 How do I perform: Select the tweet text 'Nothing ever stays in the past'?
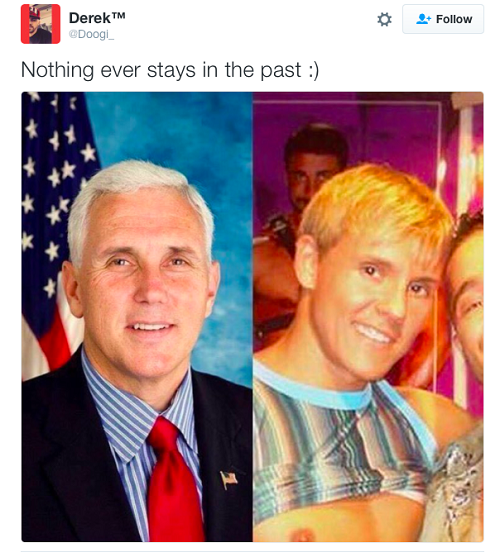(x=161, y=70)
